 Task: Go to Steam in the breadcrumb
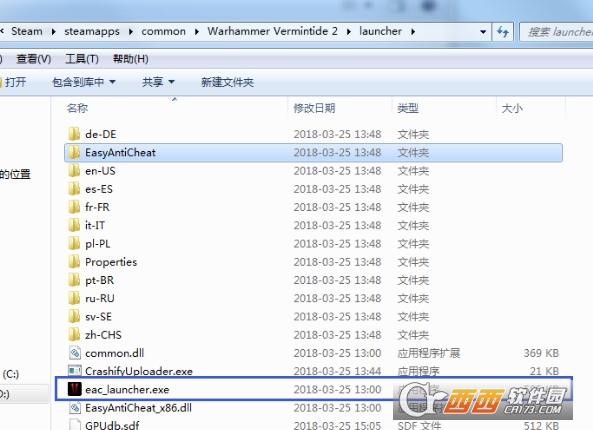(x=26, y=31)
